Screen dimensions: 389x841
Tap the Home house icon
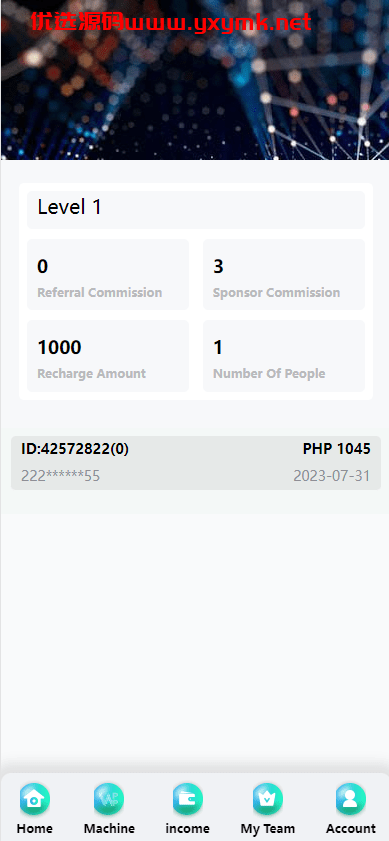pos(35,799)
